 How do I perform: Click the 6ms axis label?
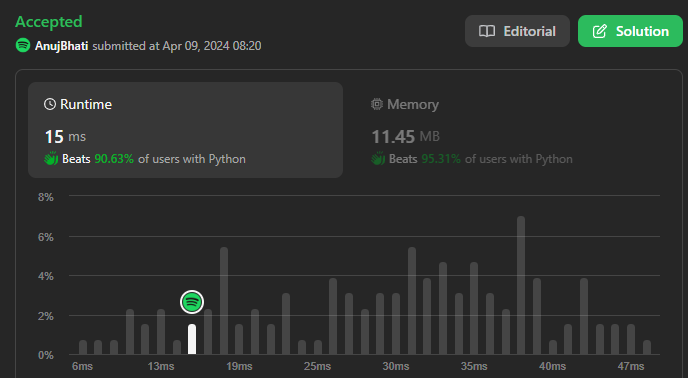click(x=82, y=366)
